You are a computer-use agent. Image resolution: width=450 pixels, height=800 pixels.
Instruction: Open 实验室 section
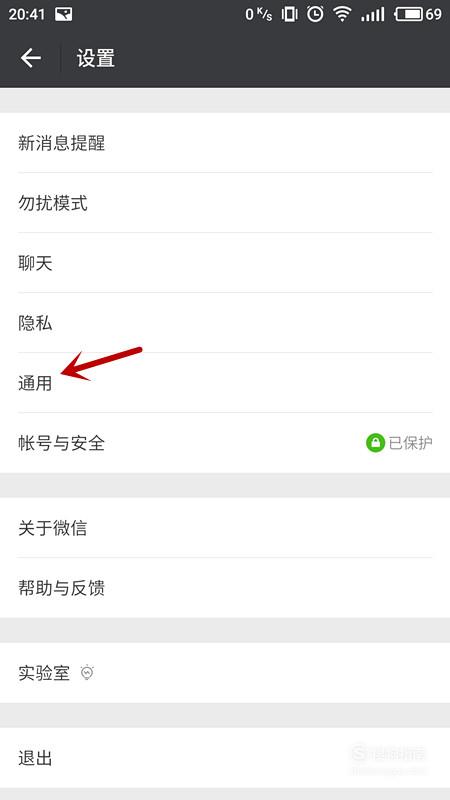[x=225, y=673]
